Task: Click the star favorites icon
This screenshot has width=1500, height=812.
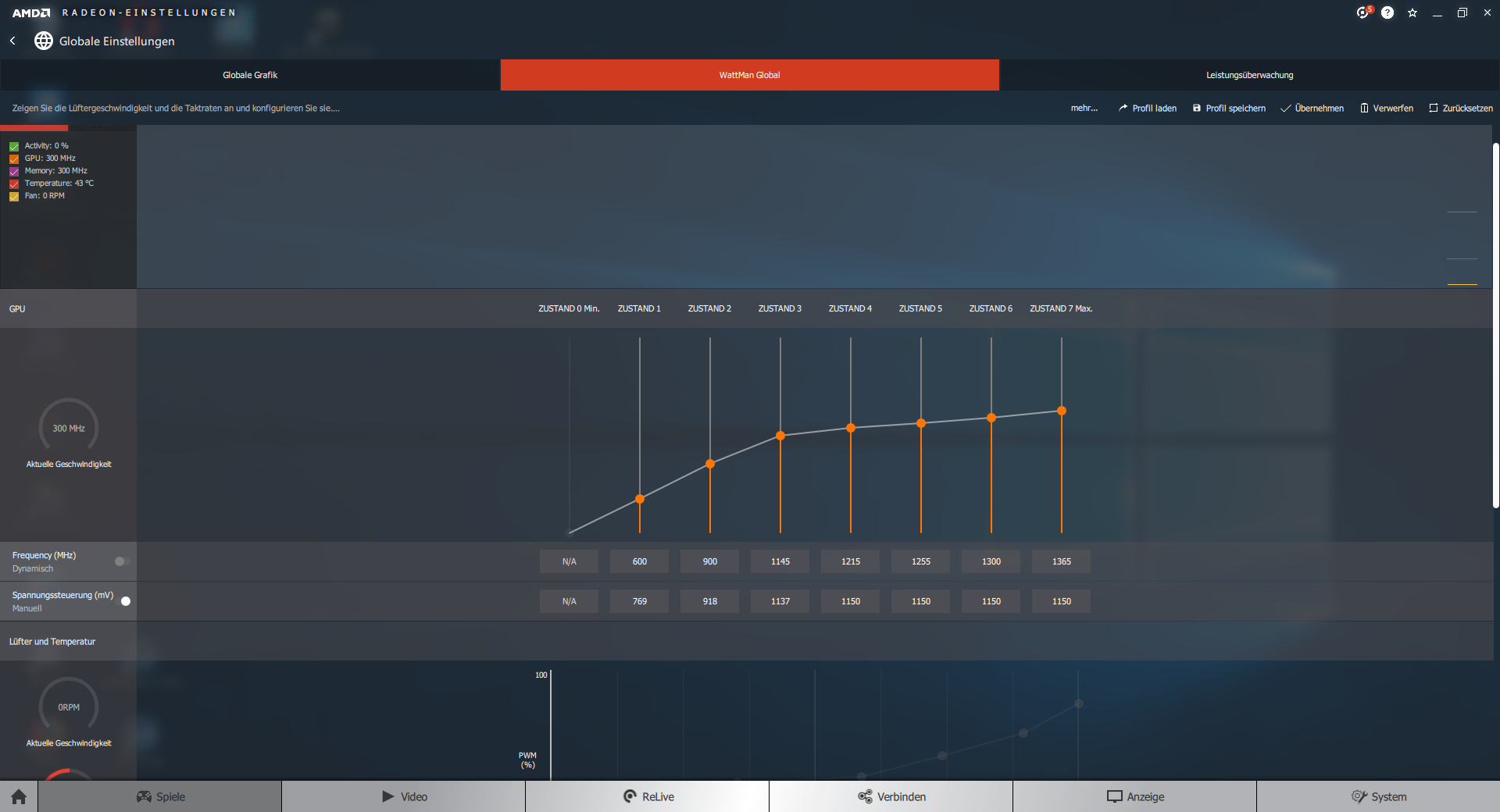Action: click(1412, 12)
